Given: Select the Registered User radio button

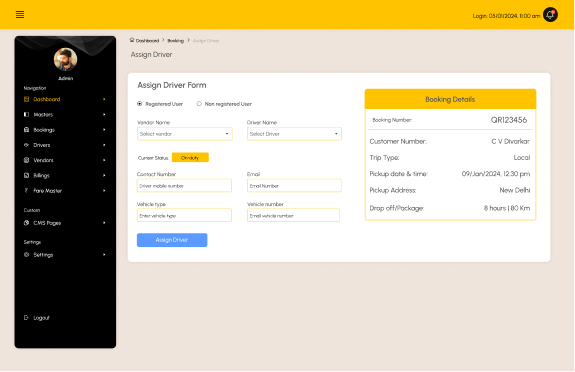Looking at the screenshot, I should click(x=140, y=104).
